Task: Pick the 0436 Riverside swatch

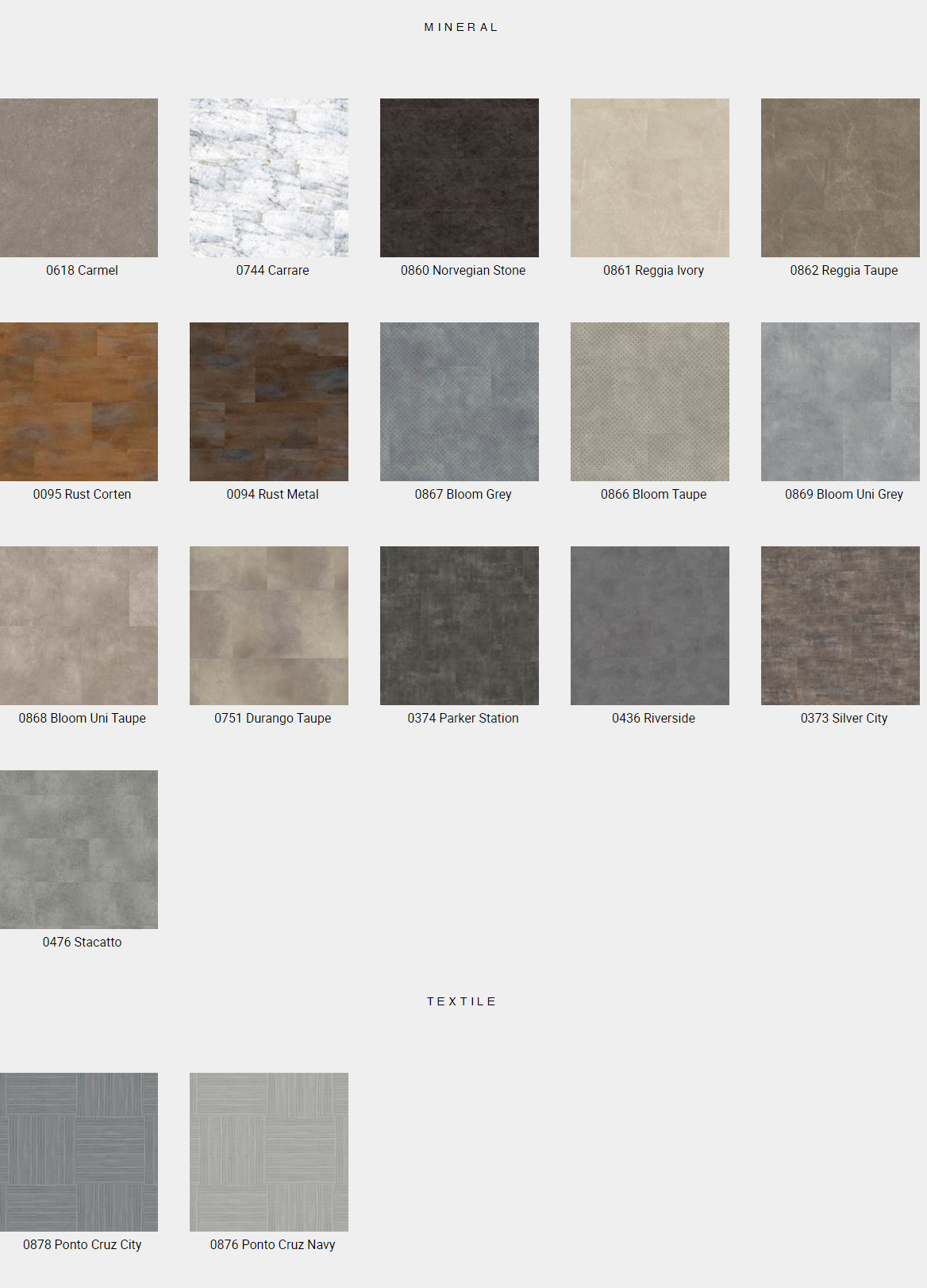Action: [650, 626]
